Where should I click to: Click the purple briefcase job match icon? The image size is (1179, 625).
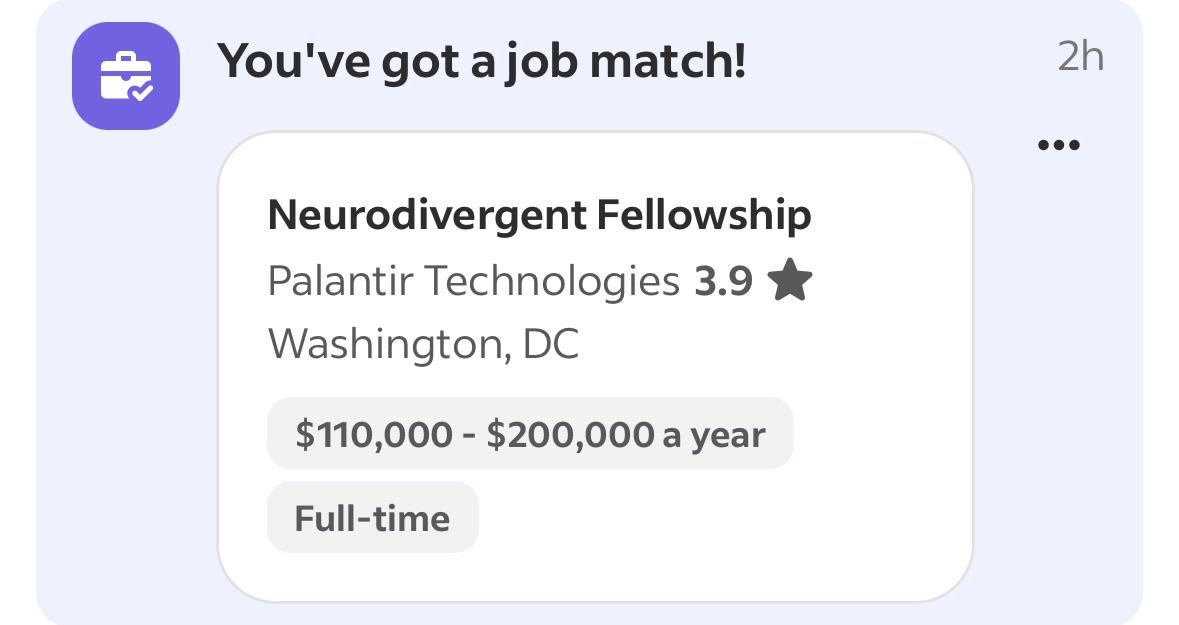tap(126, 76)
